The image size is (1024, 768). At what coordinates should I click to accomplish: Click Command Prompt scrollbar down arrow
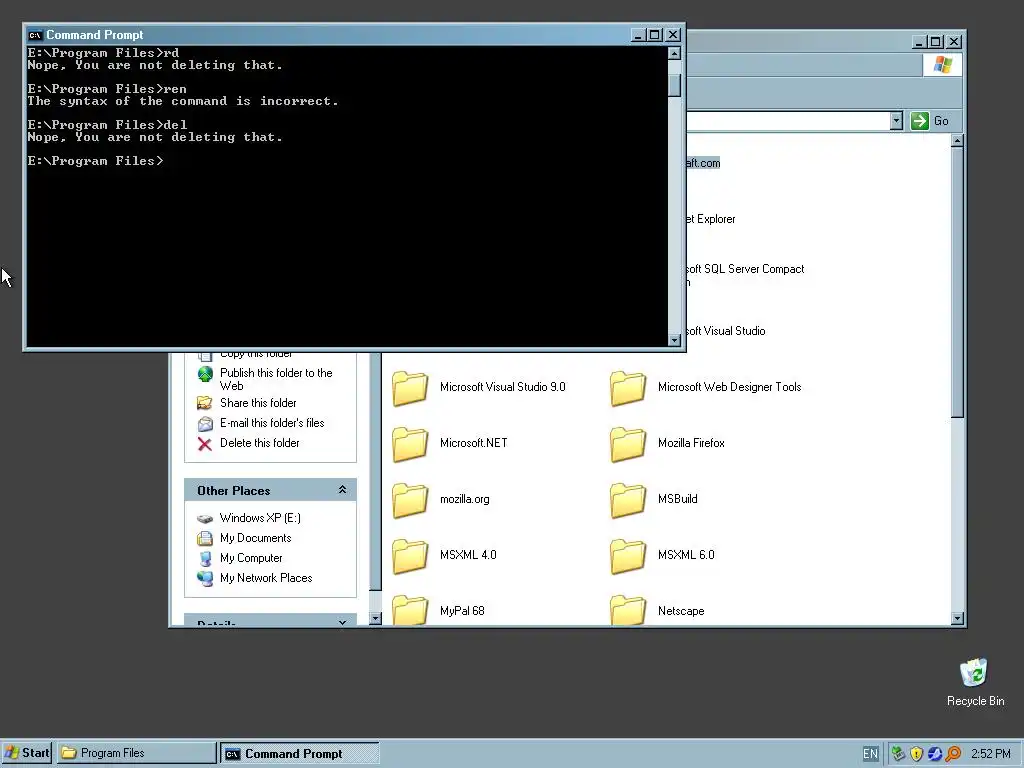pyautogui.click(x=675, y=340)
